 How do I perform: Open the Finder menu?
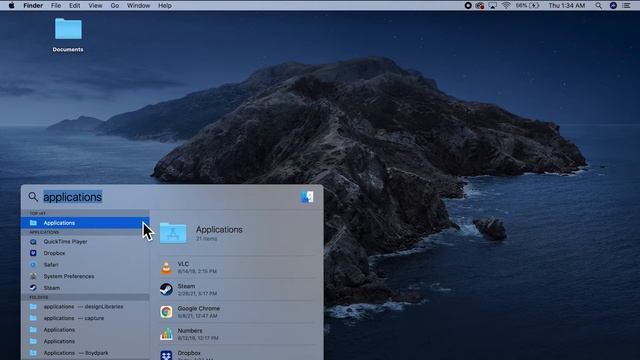[x=33, y=5]
